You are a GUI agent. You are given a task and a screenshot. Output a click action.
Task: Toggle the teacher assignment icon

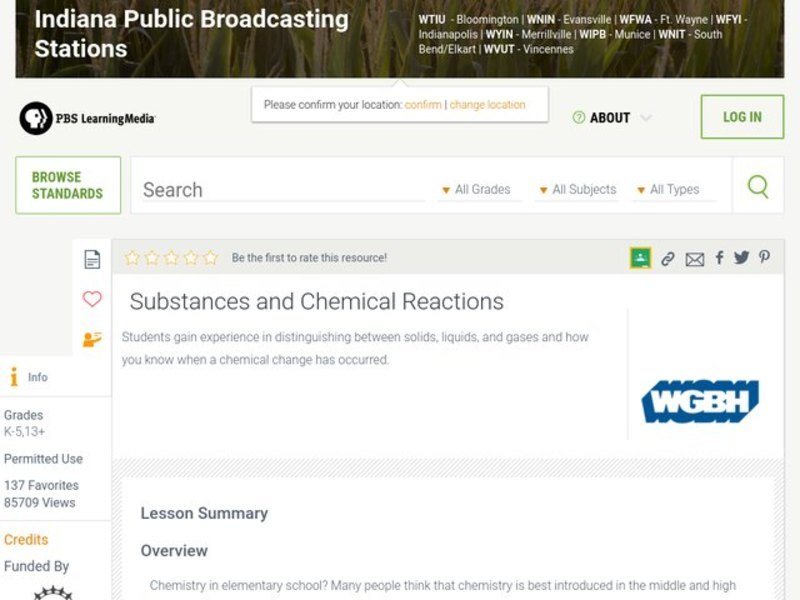tap(92, 338)
